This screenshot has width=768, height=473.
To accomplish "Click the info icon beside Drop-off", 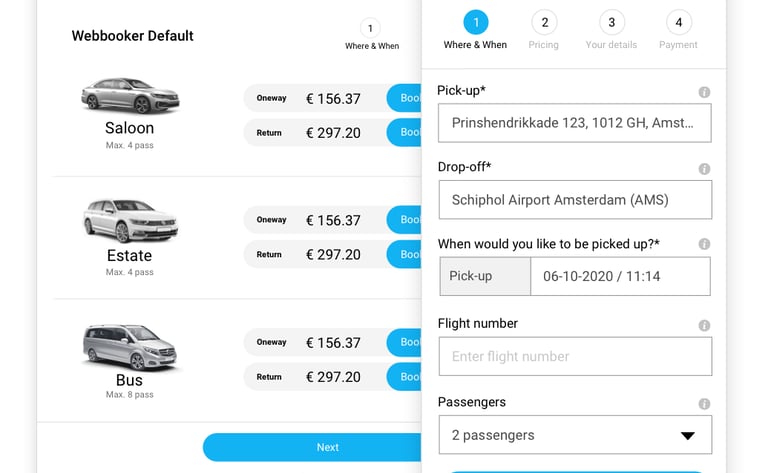I will [x=704, y=169].
